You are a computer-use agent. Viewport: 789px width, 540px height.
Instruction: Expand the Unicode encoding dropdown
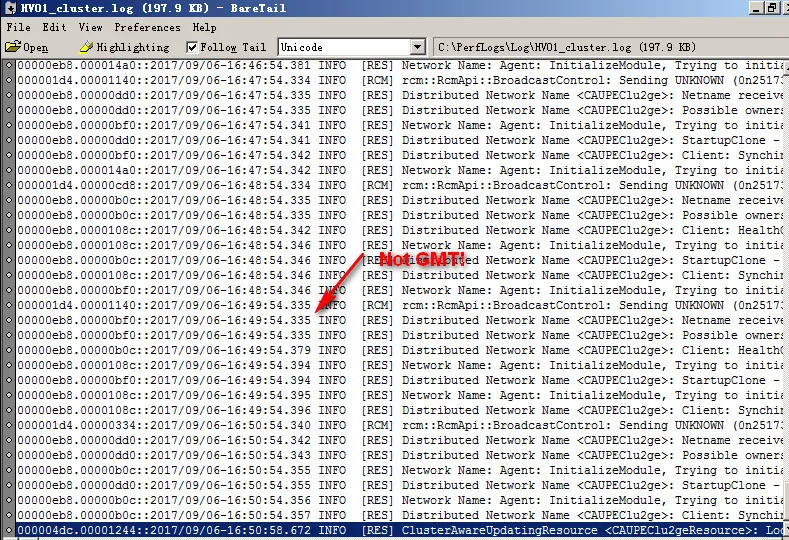(x=417, y=47)
